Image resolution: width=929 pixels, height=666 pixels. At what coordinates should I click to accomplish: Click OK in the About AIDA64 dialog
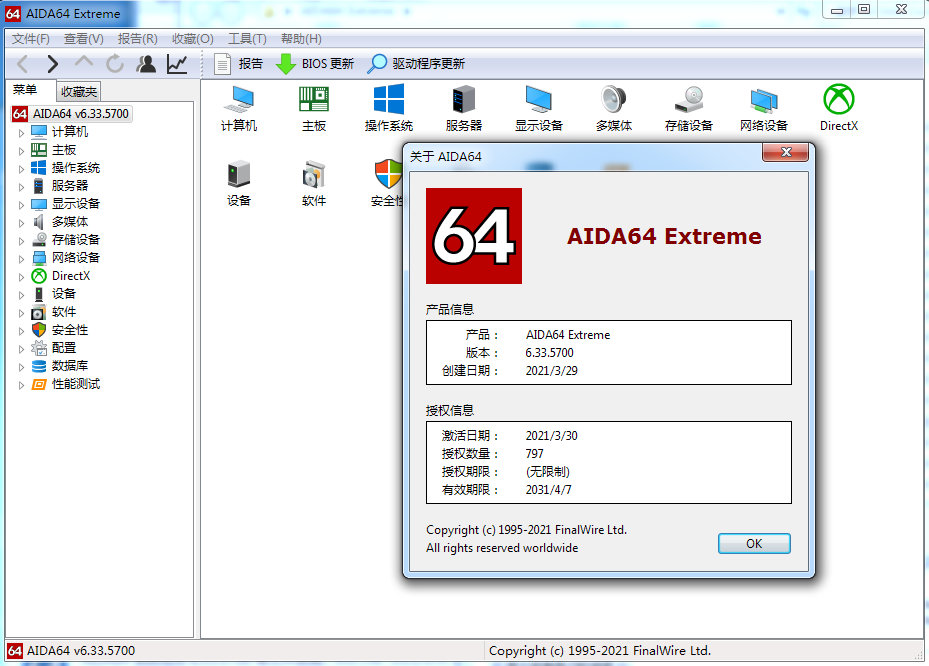point(754,543)
